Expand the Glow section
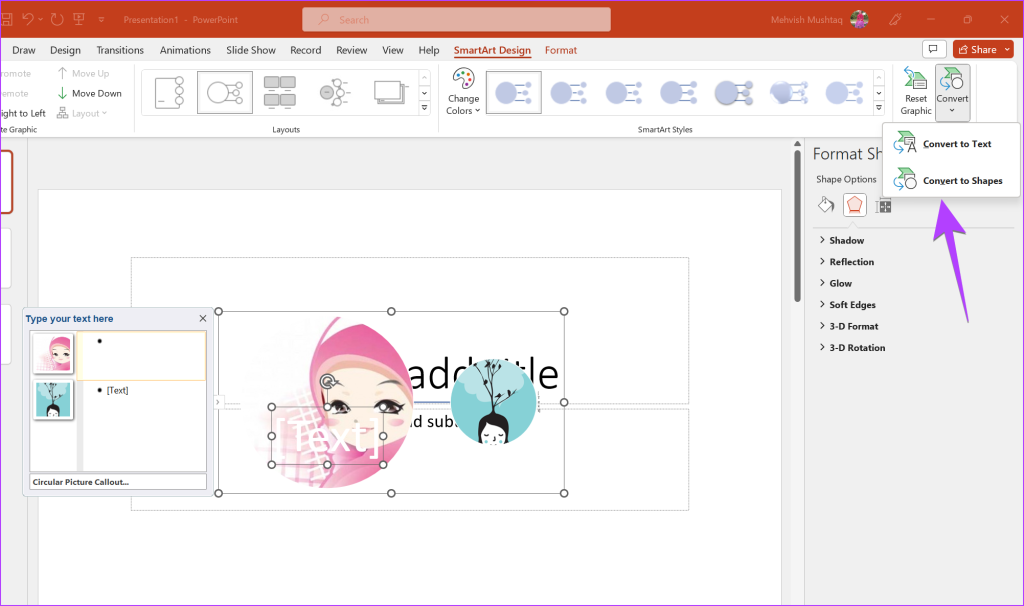Viewport: 1024px width, 606px height. tap(840, 283)
